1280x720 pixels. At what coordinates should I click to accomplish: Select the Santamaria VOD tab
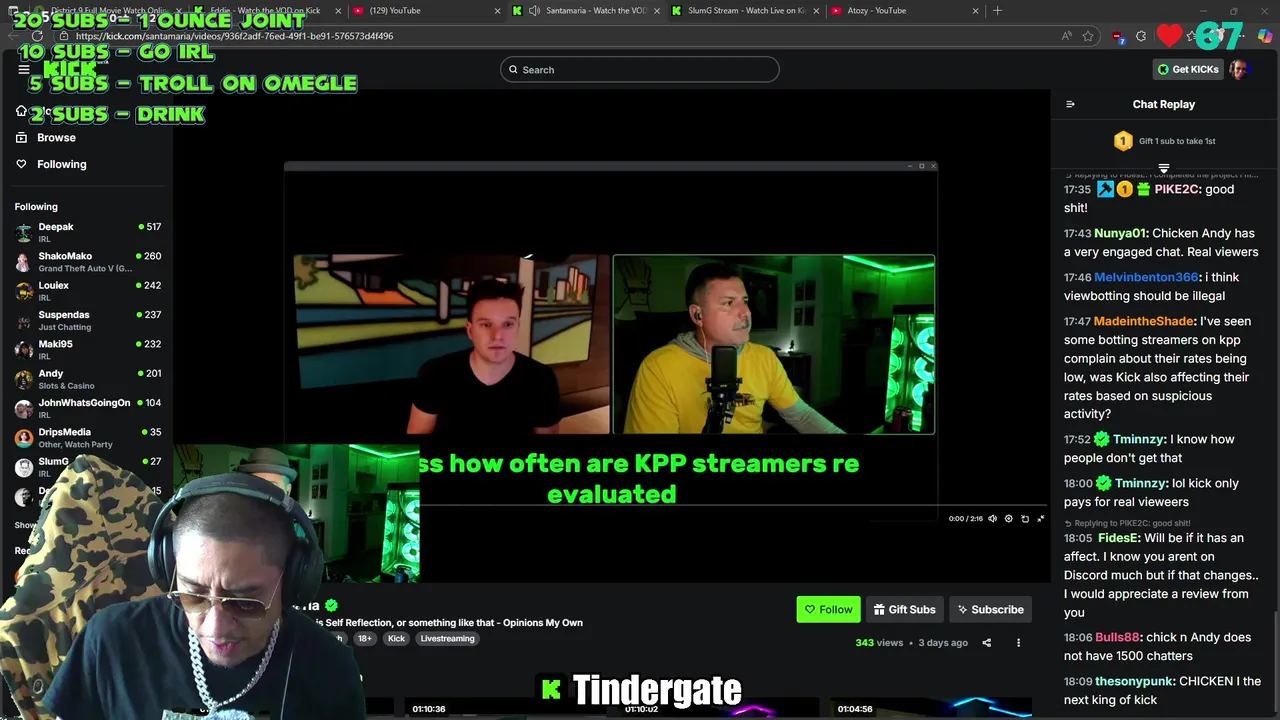tap(585, 10)
